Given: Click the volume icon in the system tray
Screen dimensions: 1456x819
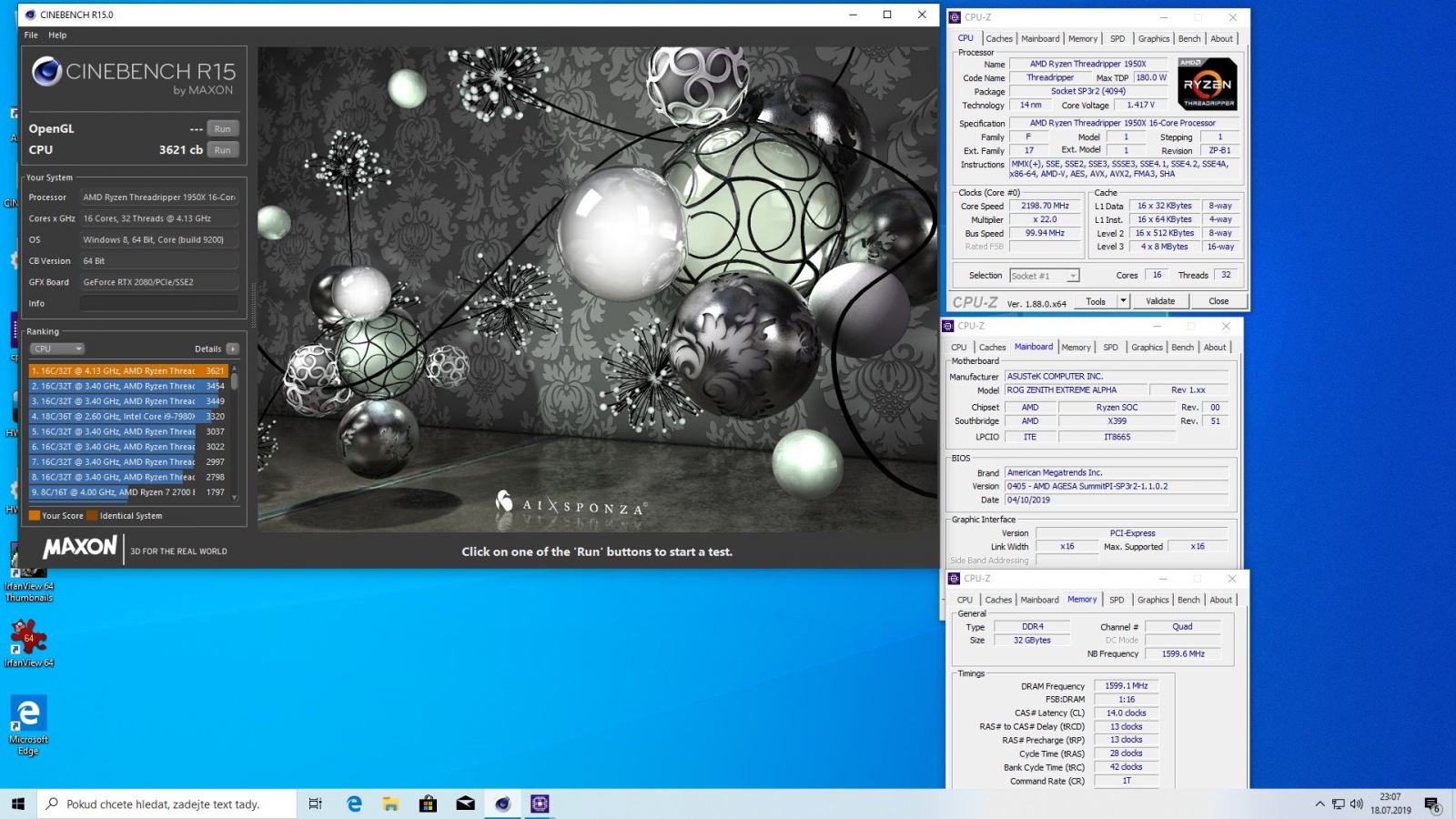Looking at the screenshot, I should click(x=1356, y=804).
